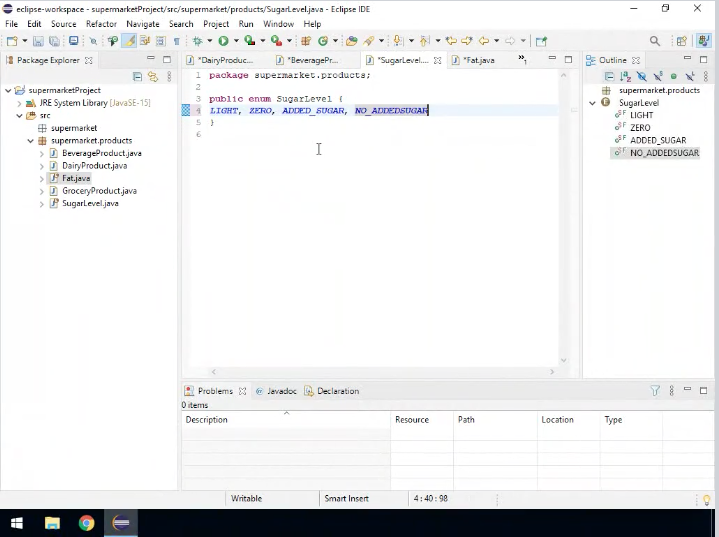Open the Run button dropdown arrow
This screenshot has width=719, height=537.
click(234, 41)
